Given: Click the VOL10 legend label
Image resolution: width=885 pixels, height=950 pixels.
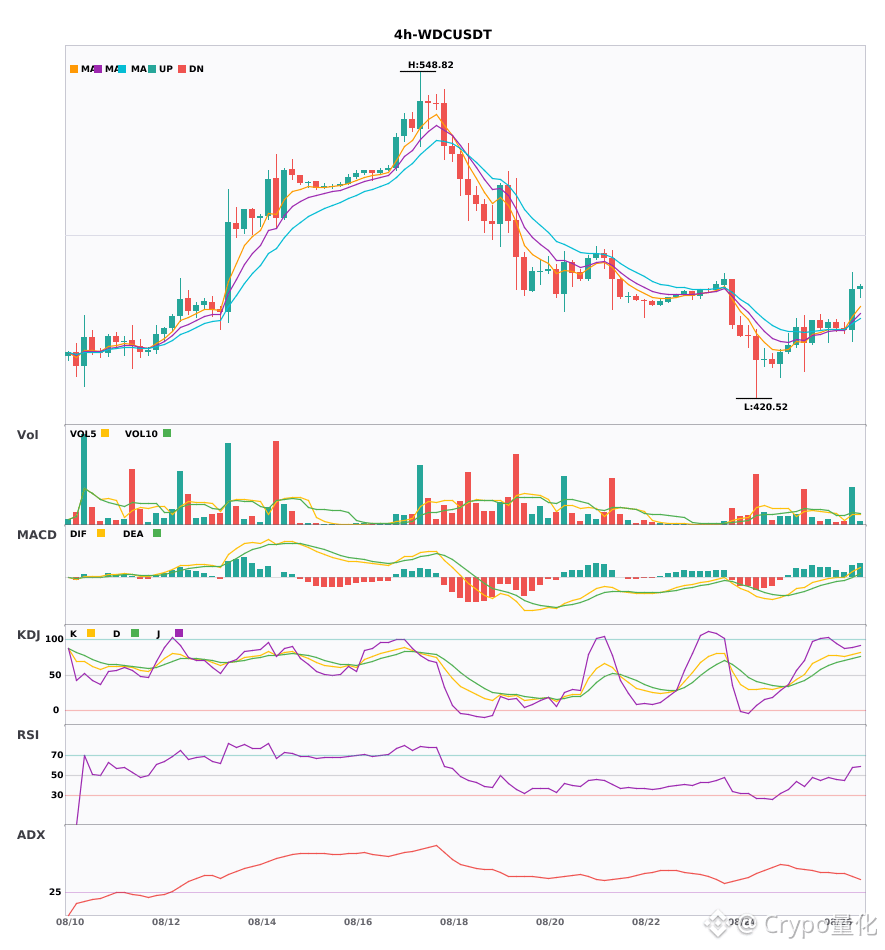Looking at the screenshot, I should [141, 434].
